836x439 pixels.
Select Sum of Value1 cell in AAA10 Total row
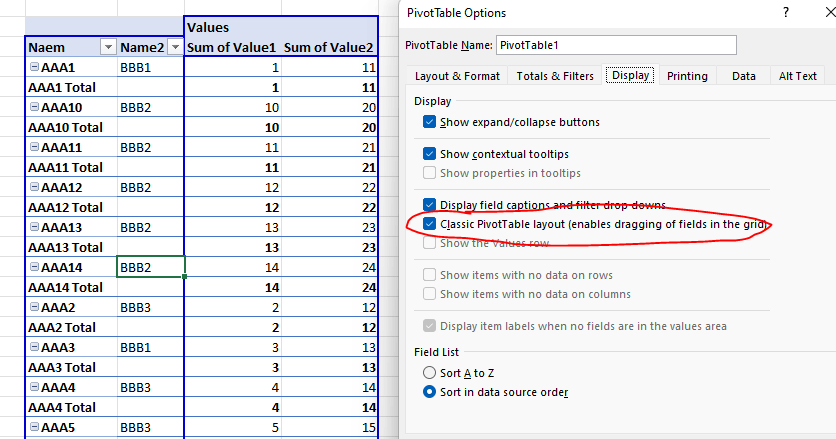coord(233,127)
